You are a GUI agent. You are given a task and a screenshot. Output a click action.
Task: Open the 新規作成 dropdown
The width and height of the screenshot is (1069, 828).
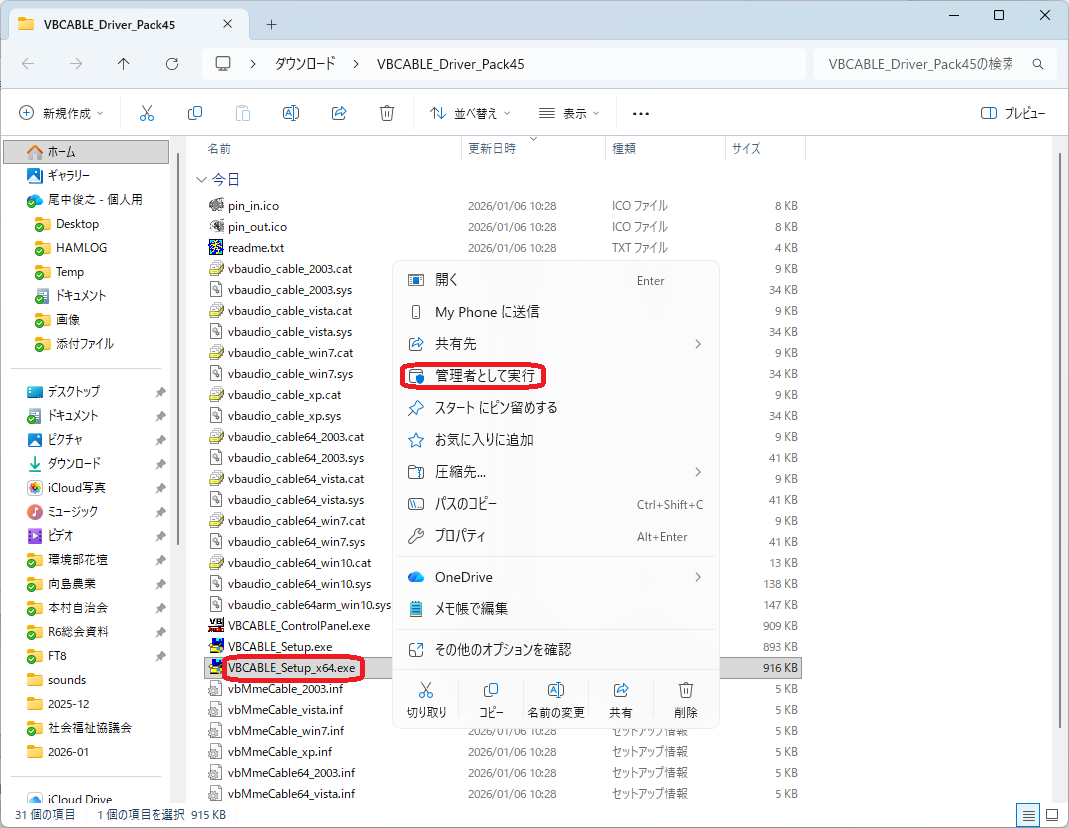[61, 113]
